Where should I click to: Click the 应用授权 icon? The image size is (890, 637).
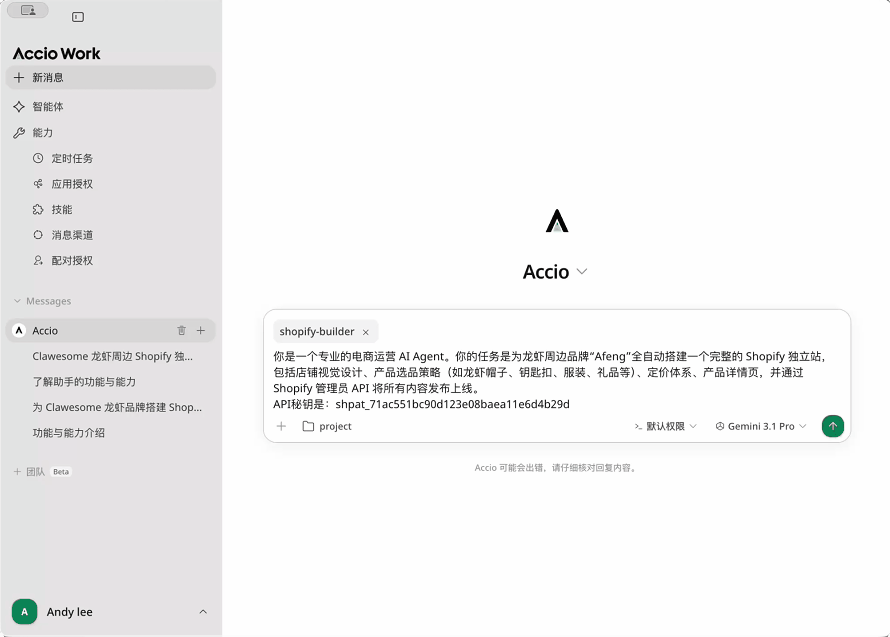pyautogui.click(x=36, y=184)
